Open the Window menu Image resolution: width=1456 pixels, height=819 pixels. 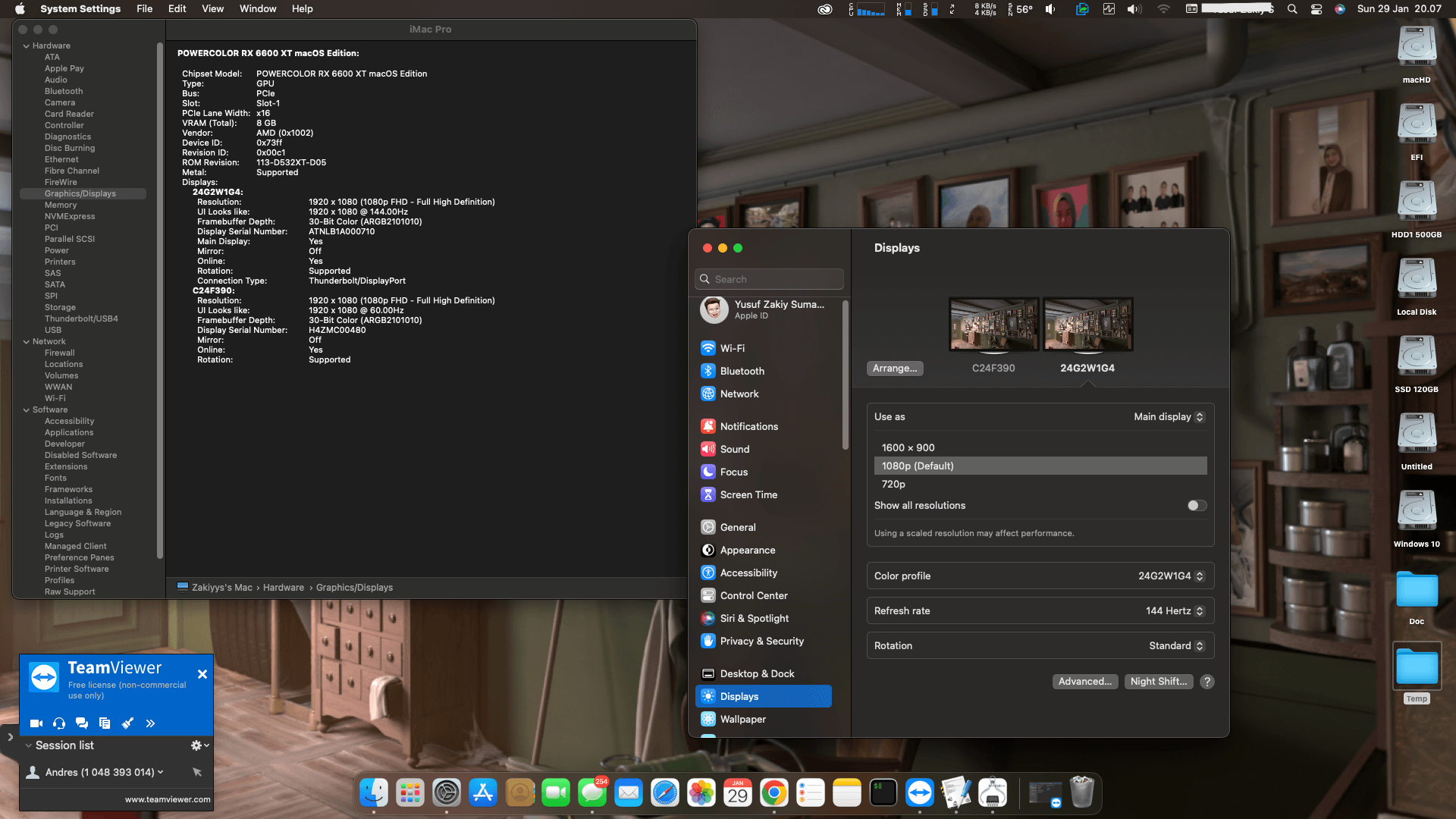point(258,9)
